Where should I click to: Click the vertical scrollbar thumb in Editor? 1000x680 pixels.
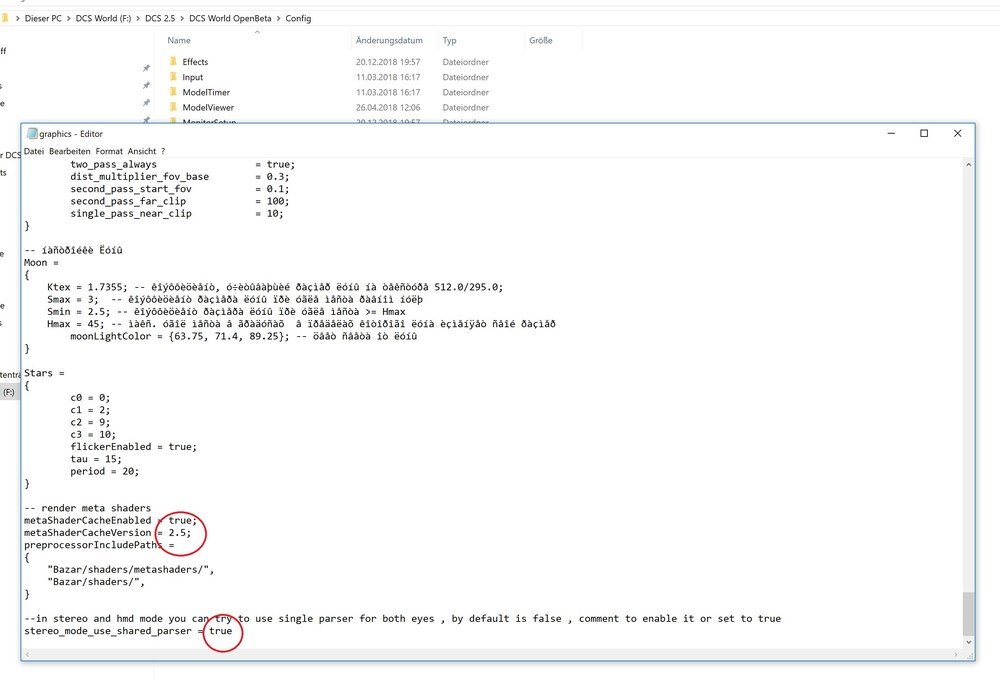click(x=968, y=614)
